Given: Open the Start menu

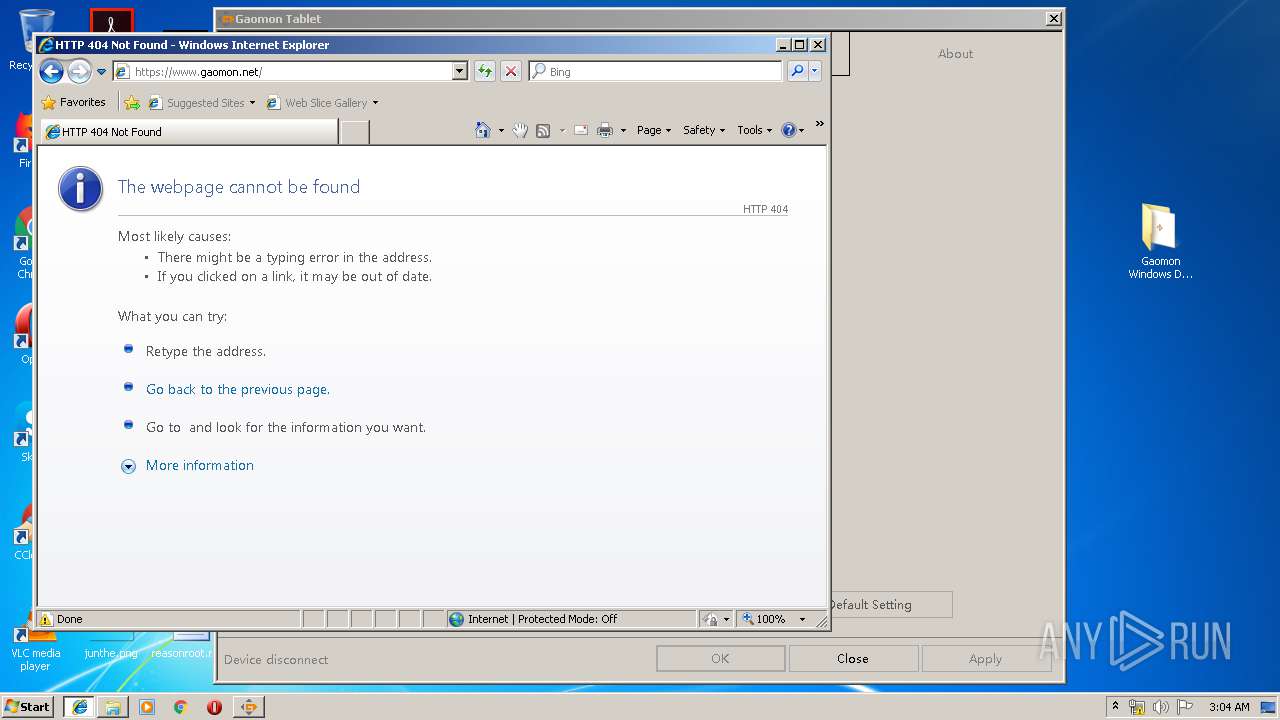Looking at the screenshot, I should coord(28,706).
